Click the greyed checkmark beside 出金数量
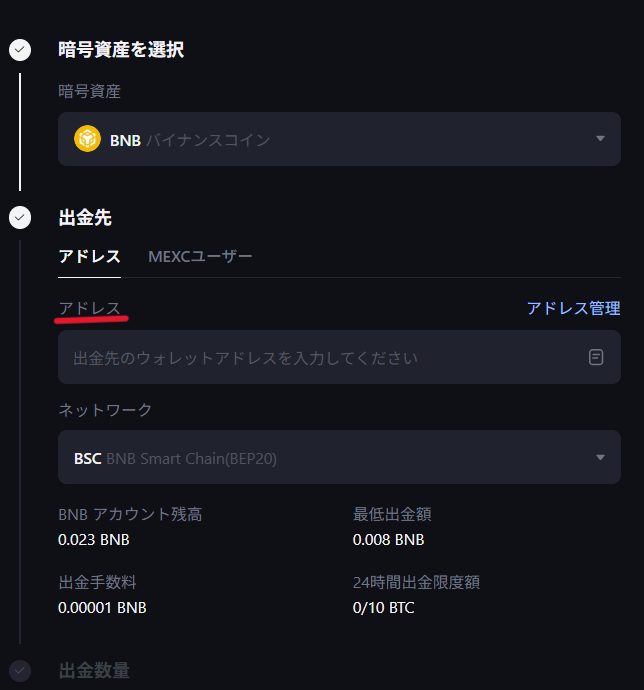 coord(20,670)
